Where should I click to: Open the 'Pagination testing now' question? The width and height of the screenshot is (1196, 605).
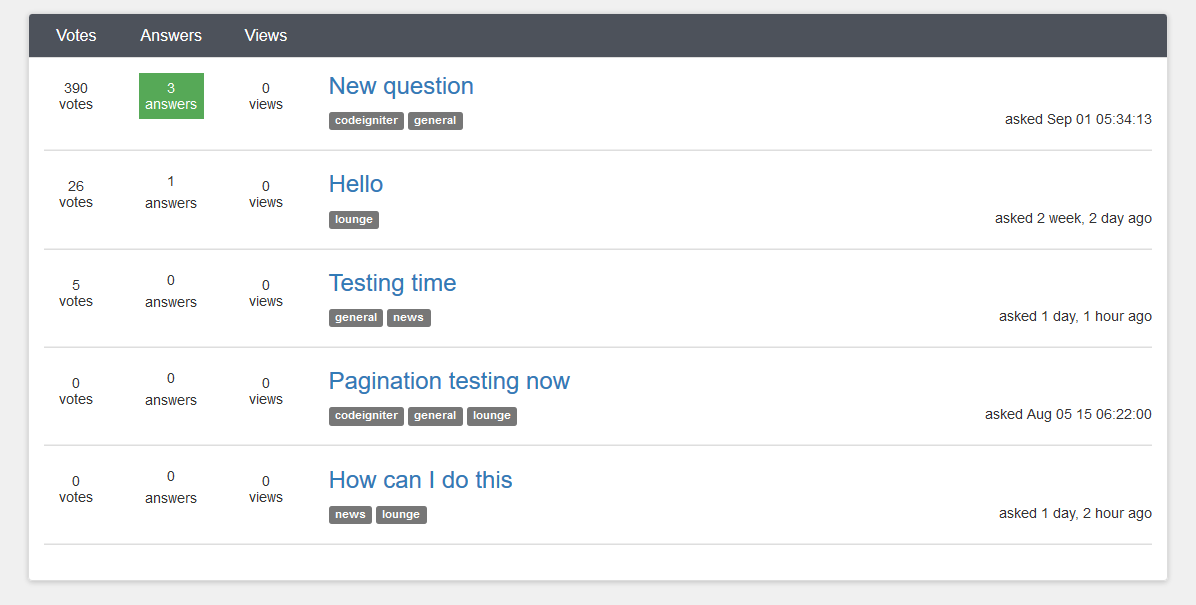(x=449, y=381)
